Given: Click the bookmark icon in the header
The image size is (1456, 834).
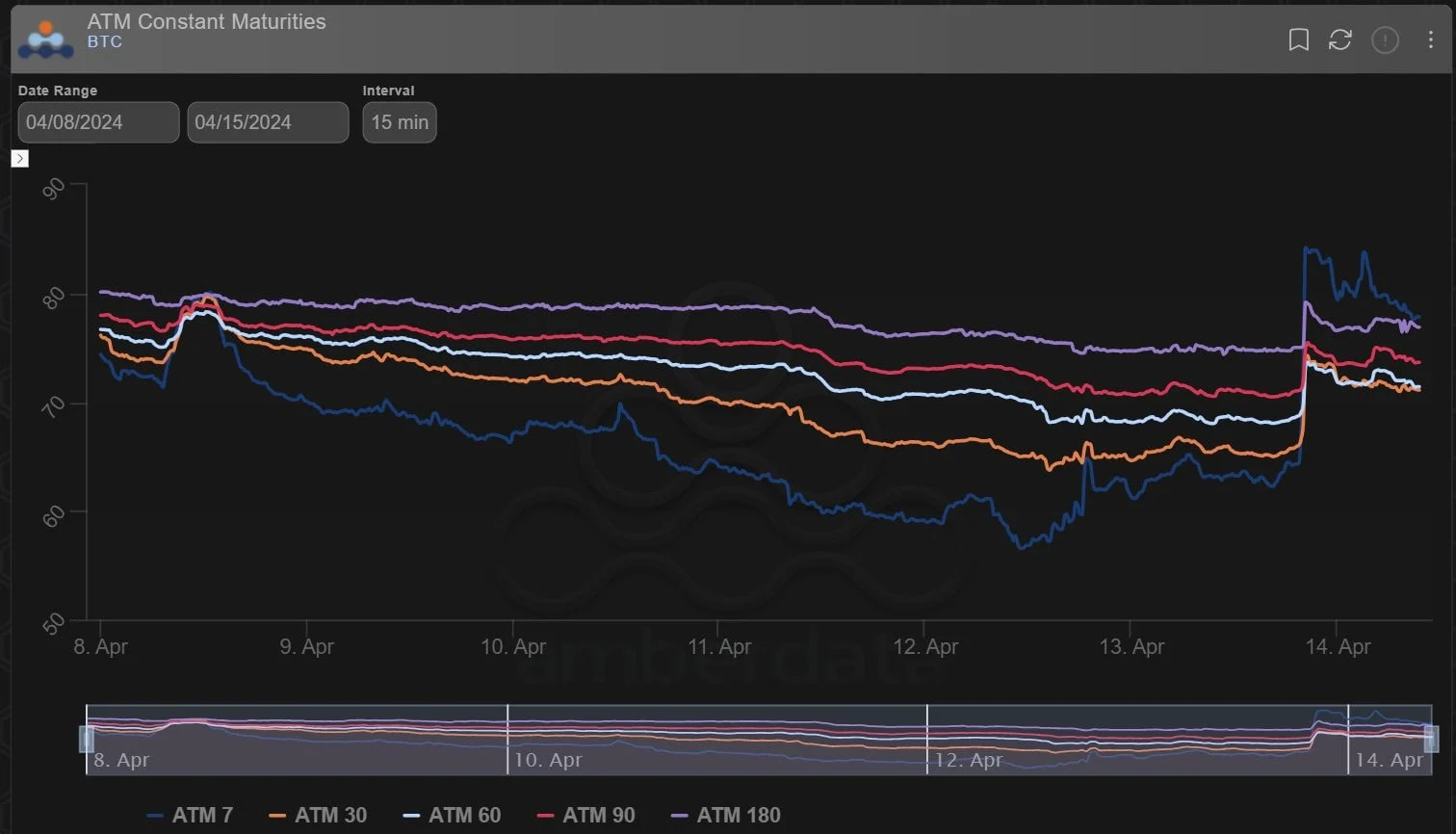Looking at the screenshot, I should [1298, 39].
